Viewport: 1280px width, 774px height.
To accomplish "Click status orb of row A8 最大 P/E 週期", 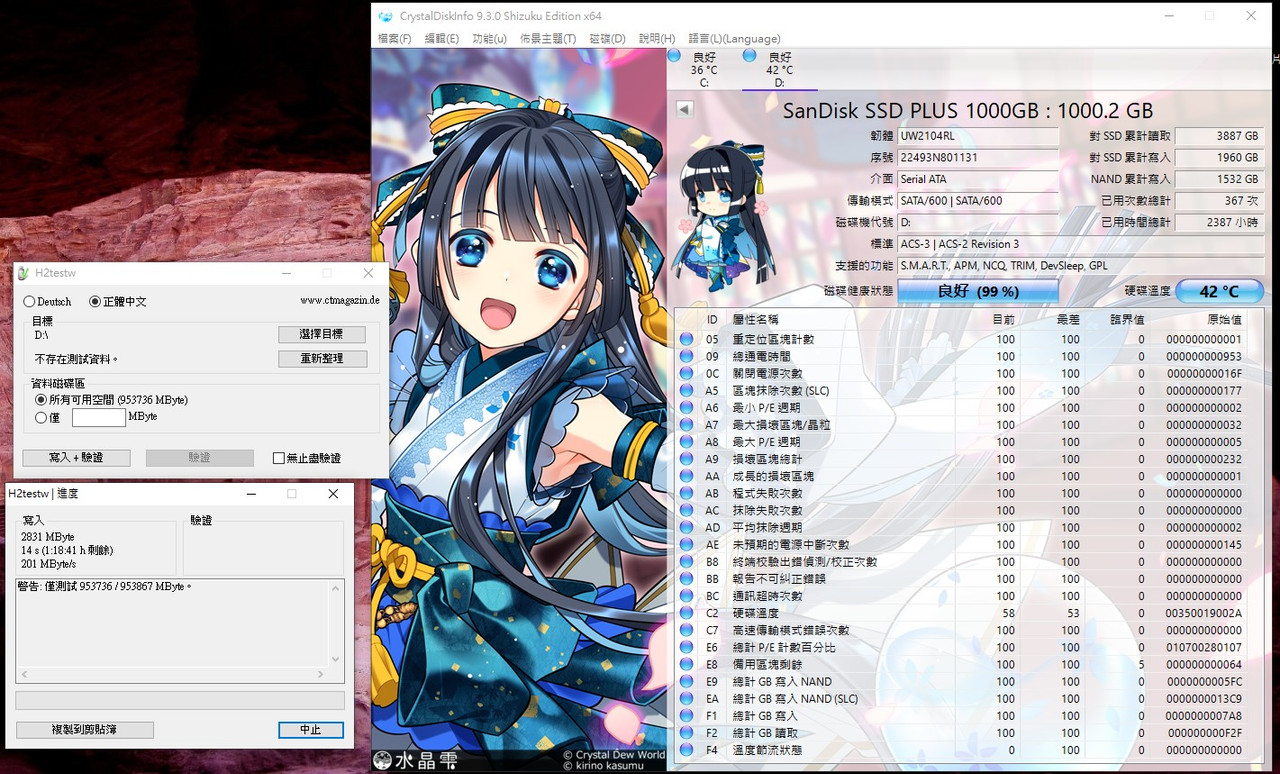I will [x=686, y=442].
